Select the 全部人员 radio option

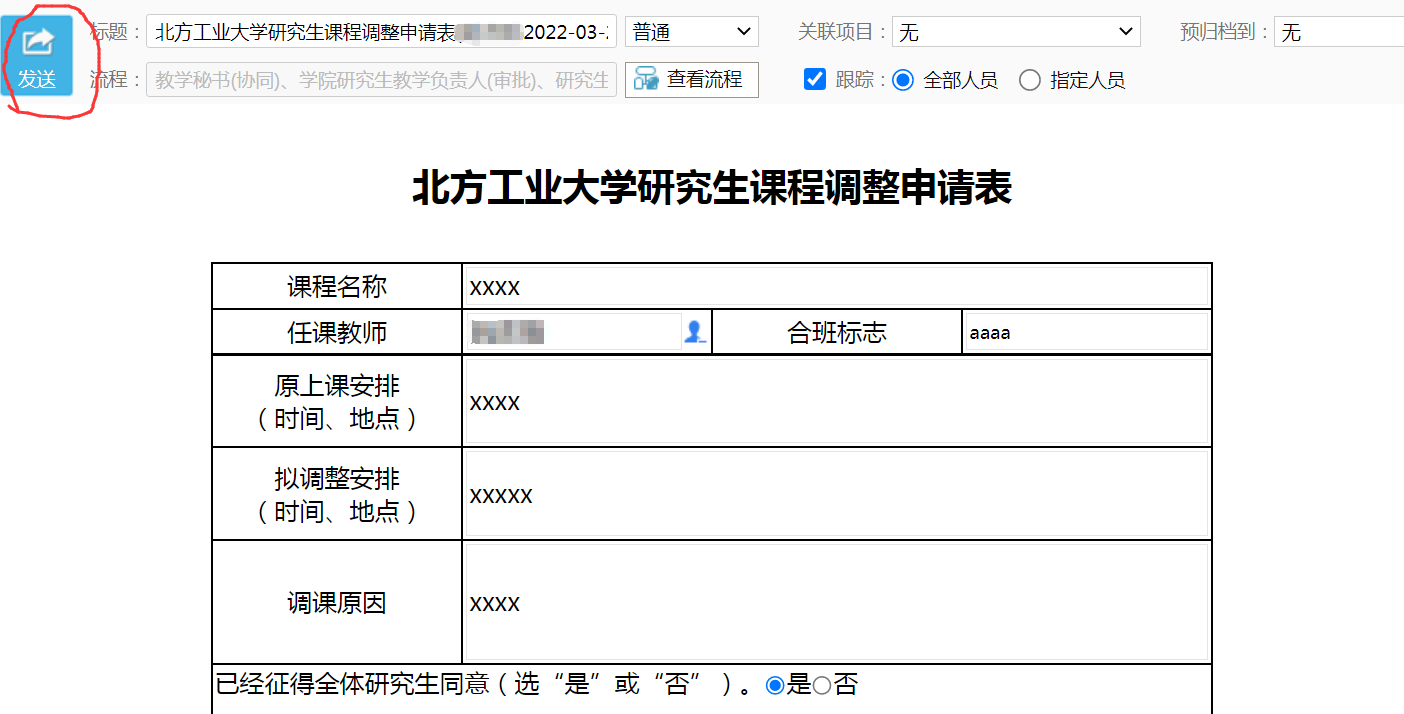903,81
